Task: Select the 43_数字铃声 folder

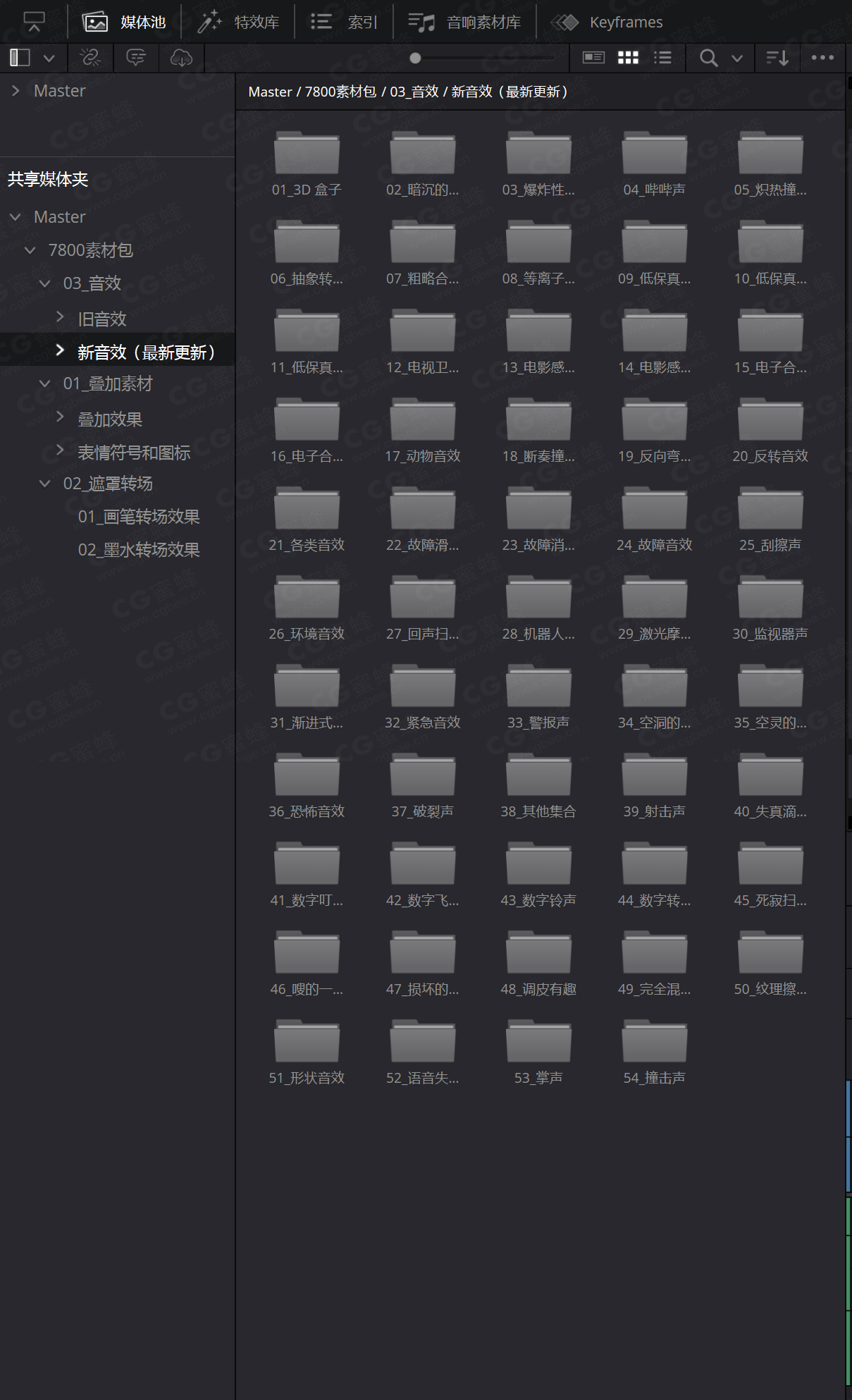Action: [538, 874]
